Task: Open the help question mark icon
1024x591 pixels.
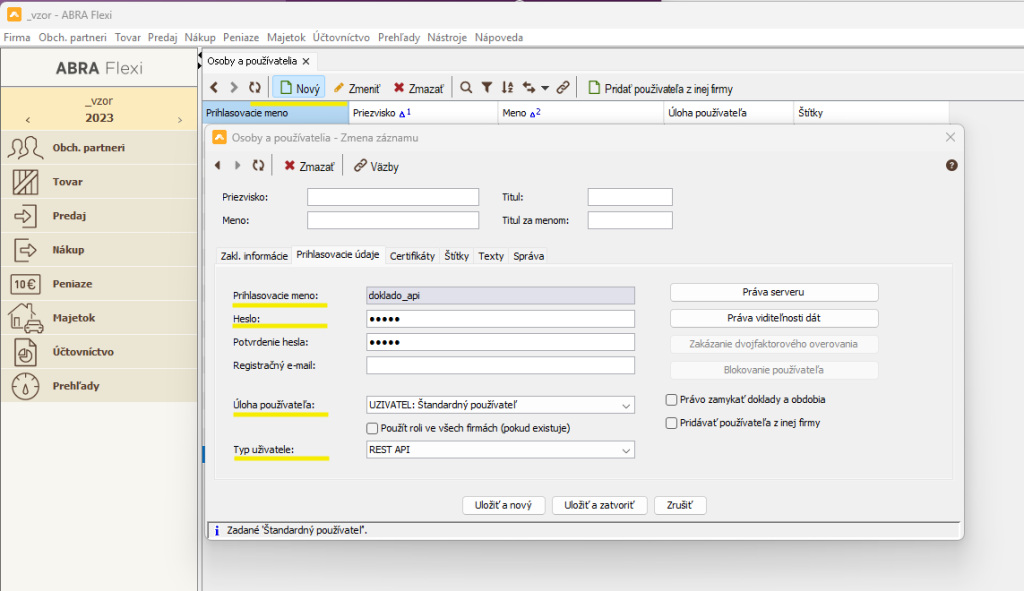Action: [952, 165]
